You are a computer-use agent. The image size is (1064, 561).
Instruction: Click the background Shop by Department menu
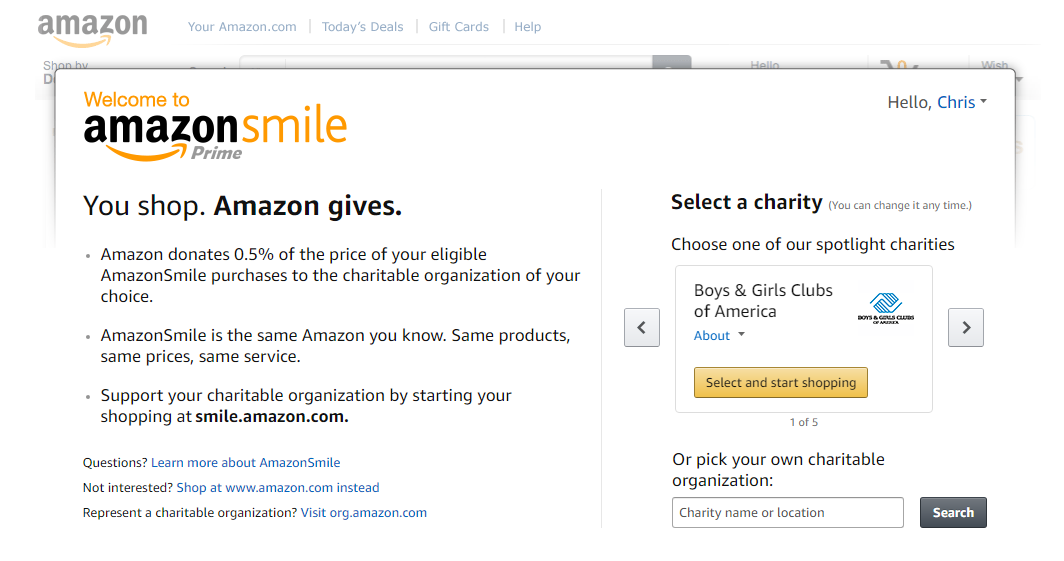pyautogui.click(x=65, y=69)
